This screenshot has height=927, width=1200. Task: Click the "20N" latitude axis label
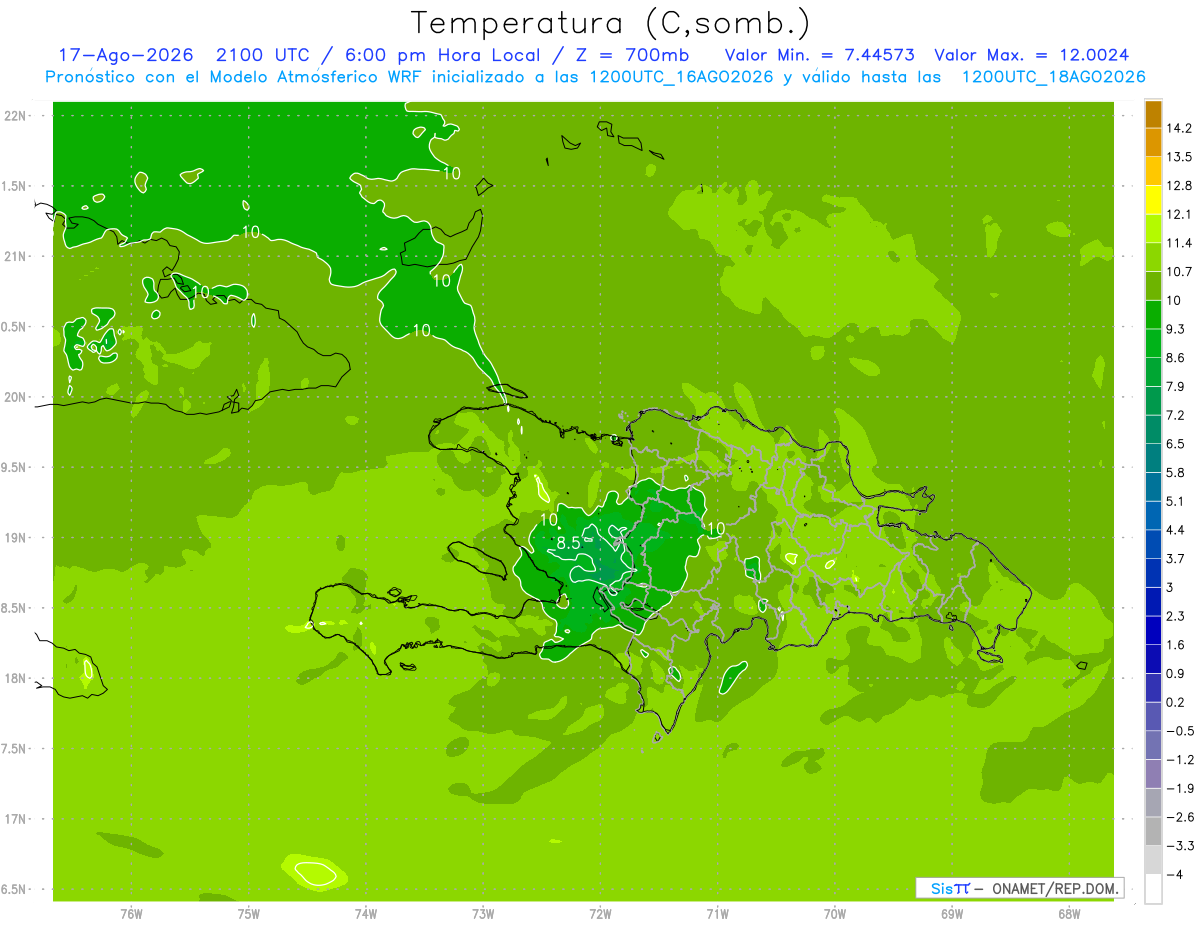click(14, 397)
